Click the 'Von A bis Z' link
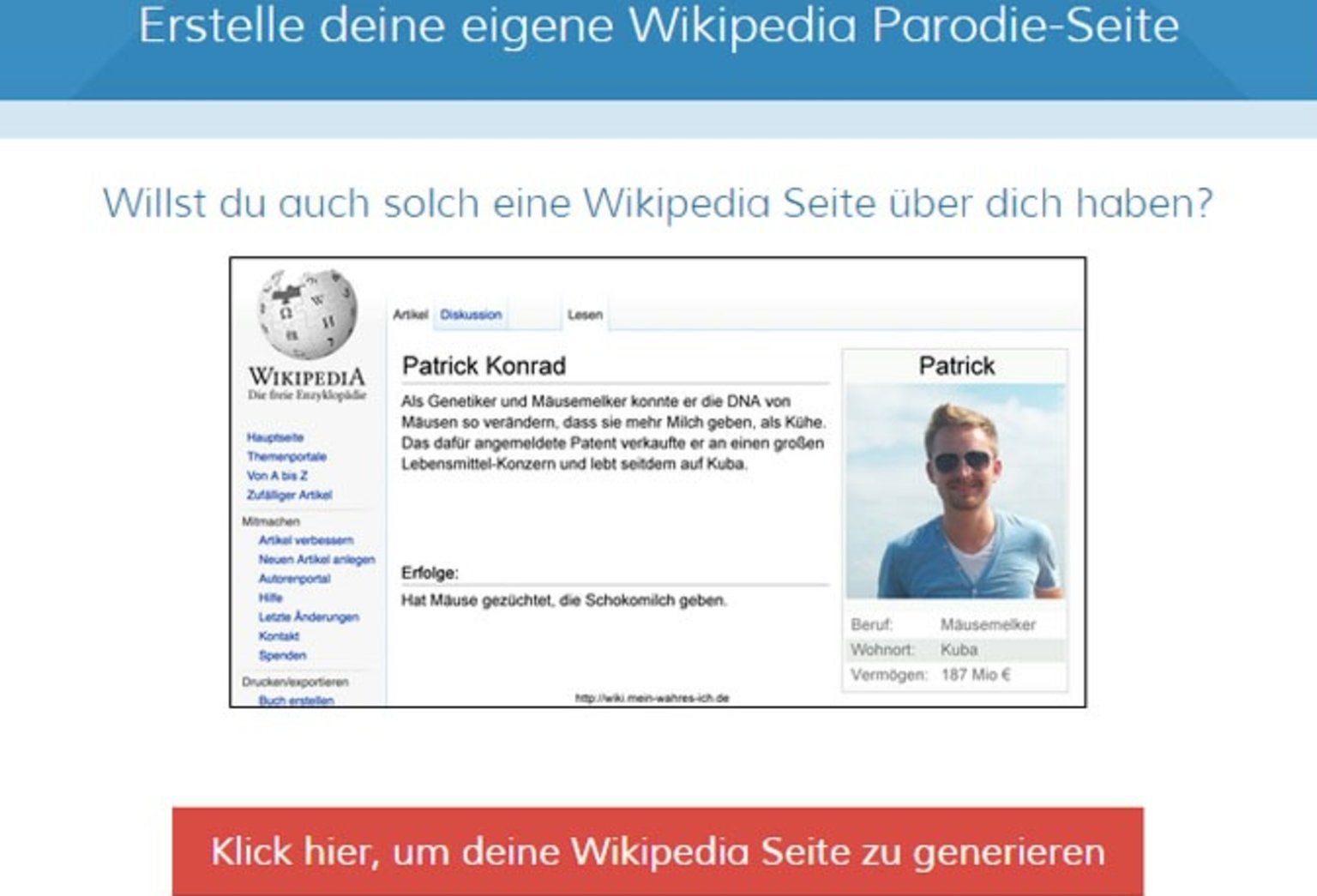The image size is (1317, 896). tap(276, 475)
